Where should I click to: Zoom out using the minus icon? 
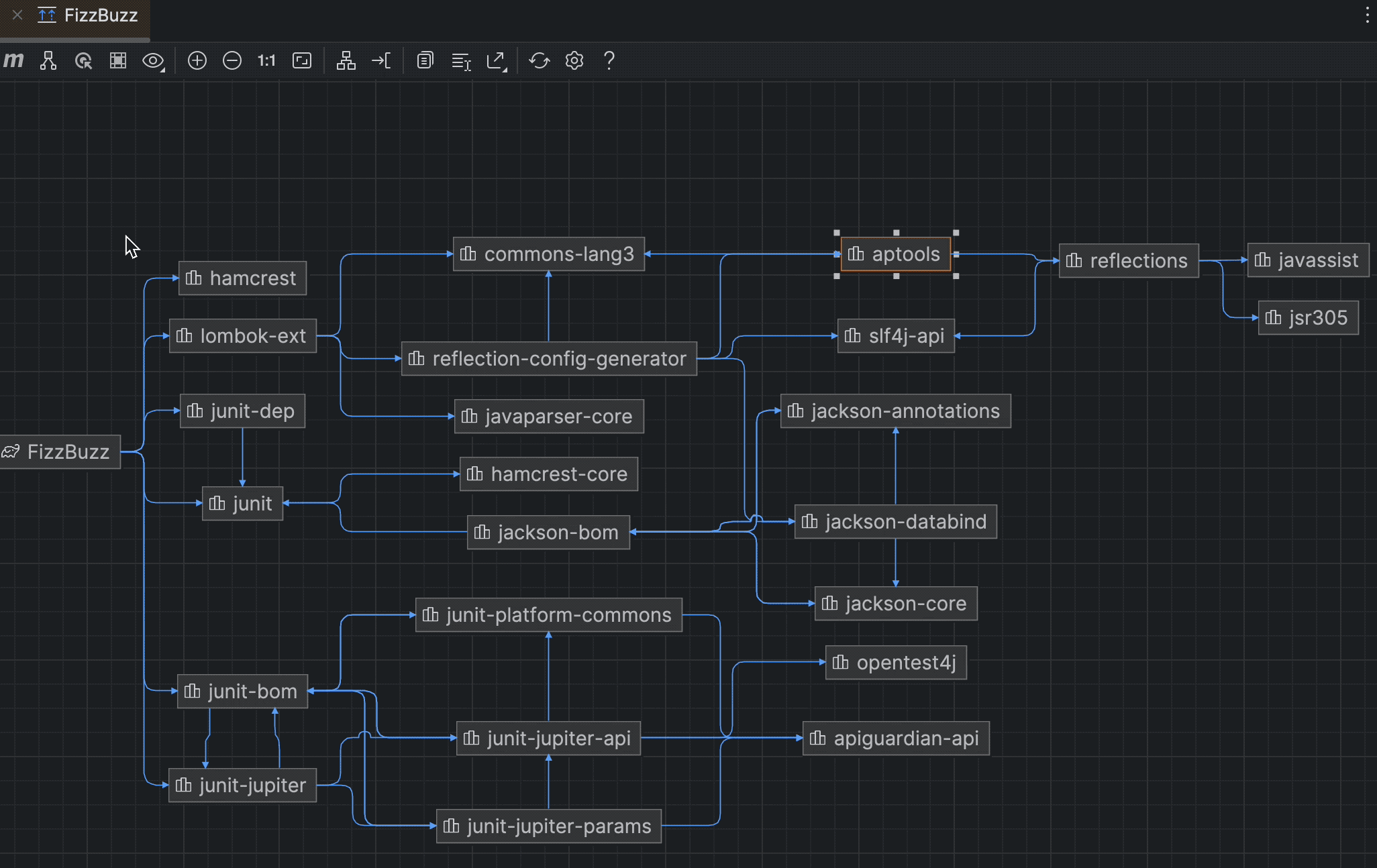pyautogui.click(x=232, y=60)
